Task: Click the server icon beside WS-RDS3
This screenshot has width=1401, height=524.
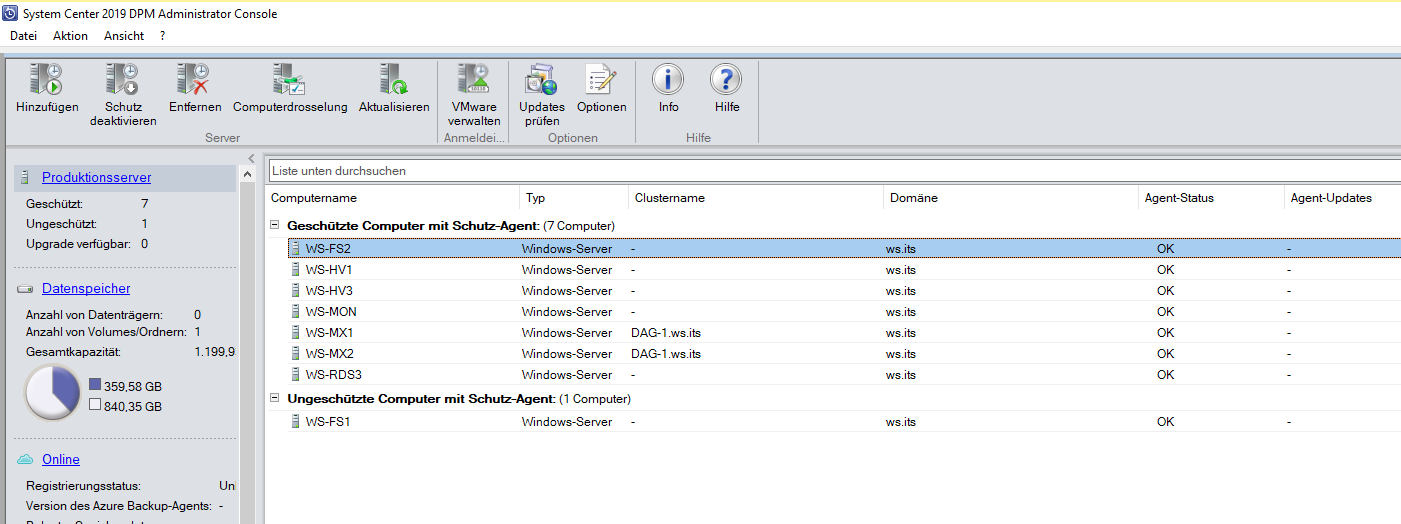Action: (295, 374)
